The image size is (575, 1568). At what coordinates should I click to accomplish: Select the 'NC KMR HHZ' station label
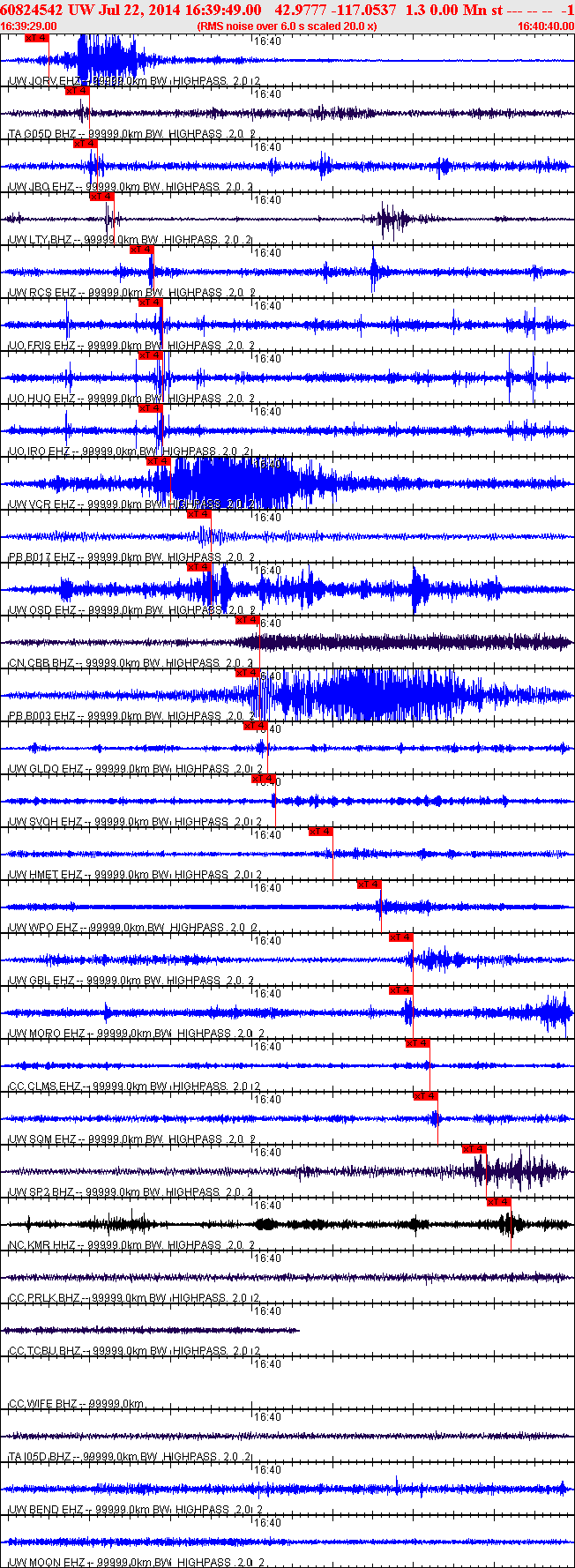42,1245
